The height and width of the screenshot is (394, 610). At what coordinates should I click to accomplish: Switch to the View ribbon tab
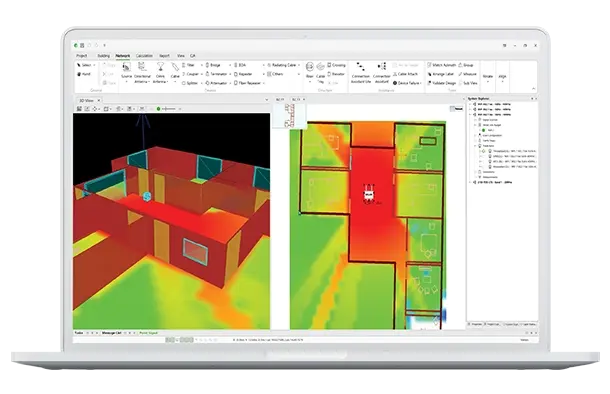[x=181, y=56]
